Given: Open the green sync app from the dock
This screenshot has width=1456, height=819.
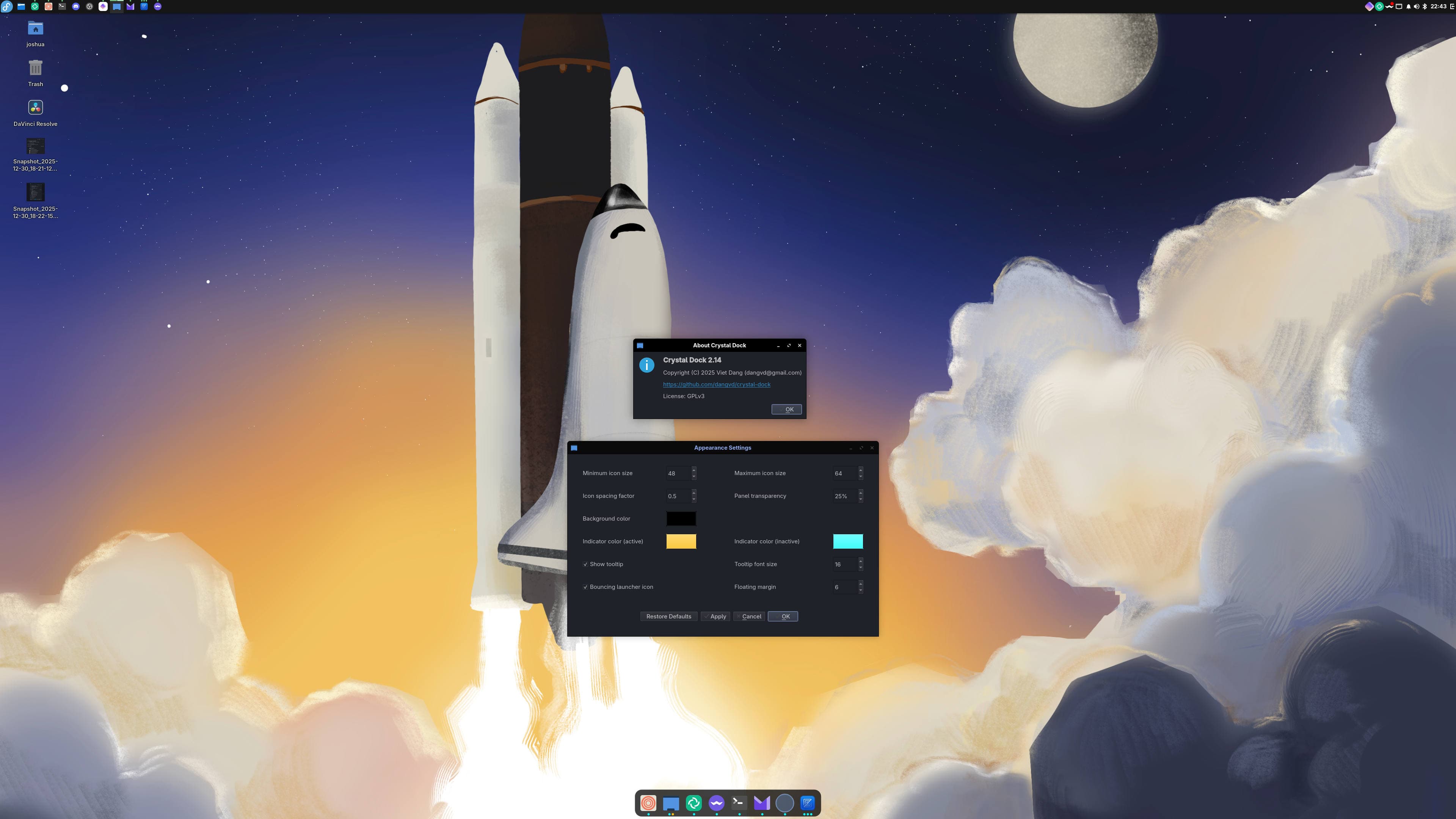Looking at the screenshot, I should click(693, 803).
